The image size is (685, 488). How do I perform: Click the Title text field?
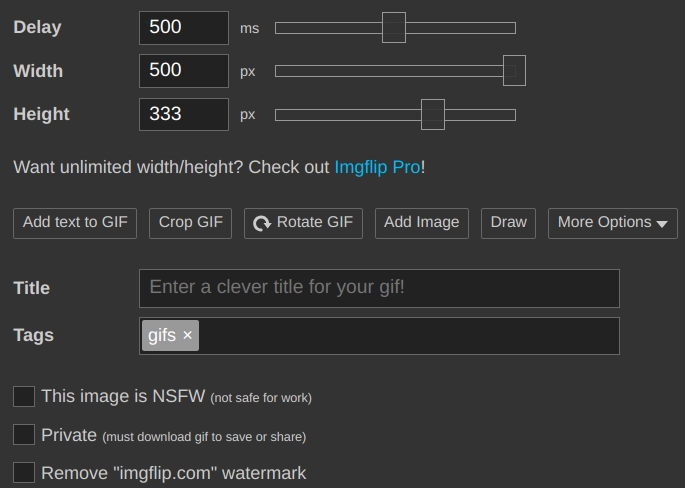pos(379,288)
